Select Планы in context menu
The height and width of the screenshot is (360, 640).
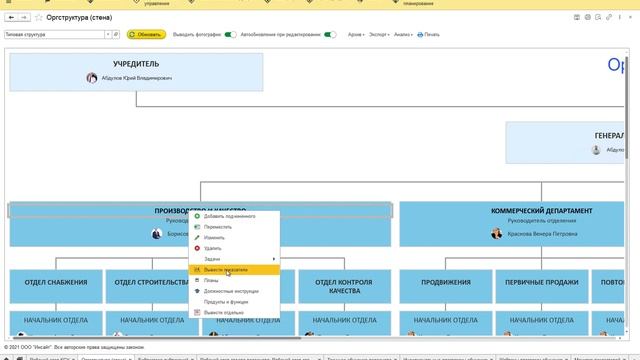(x=234, y=280)
